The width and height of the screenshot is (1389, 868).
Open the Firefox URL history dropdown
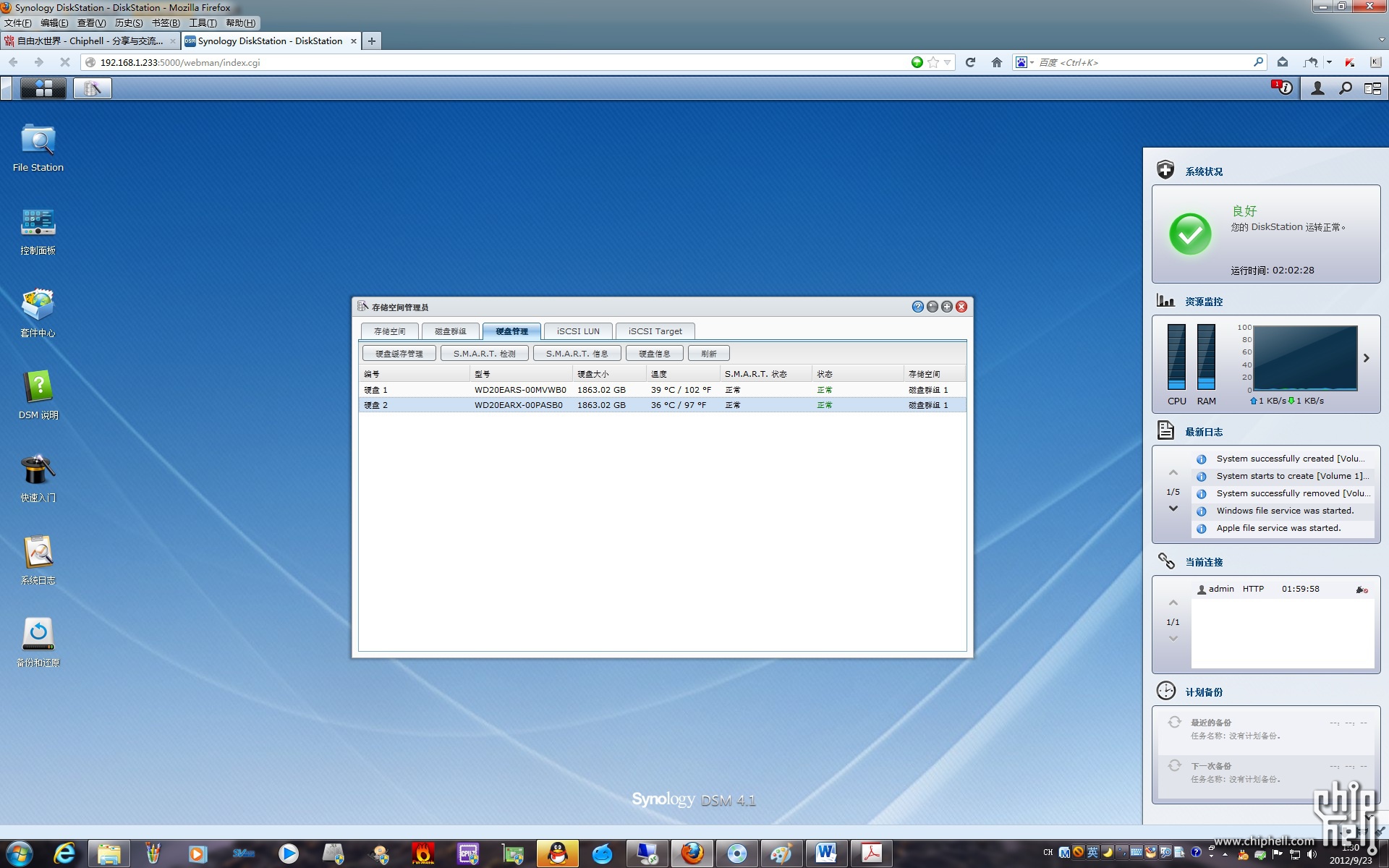coord(947,62)
